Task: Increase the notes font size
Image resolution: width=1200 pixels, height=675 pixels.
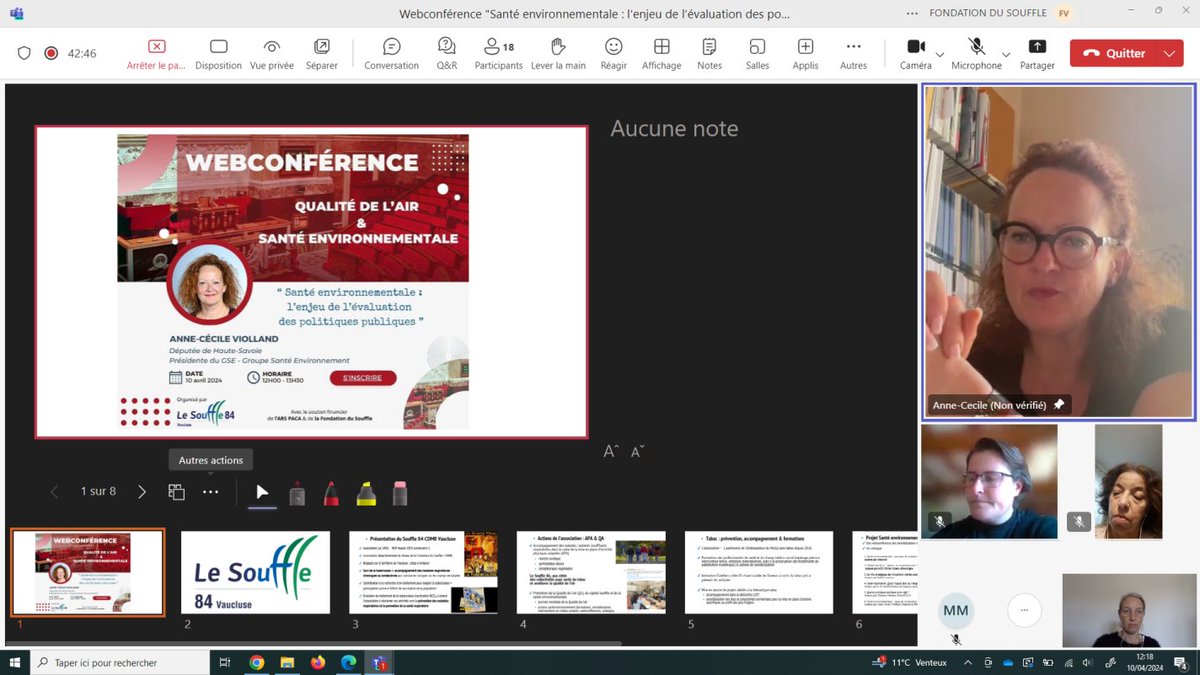Action: (611, 451)
